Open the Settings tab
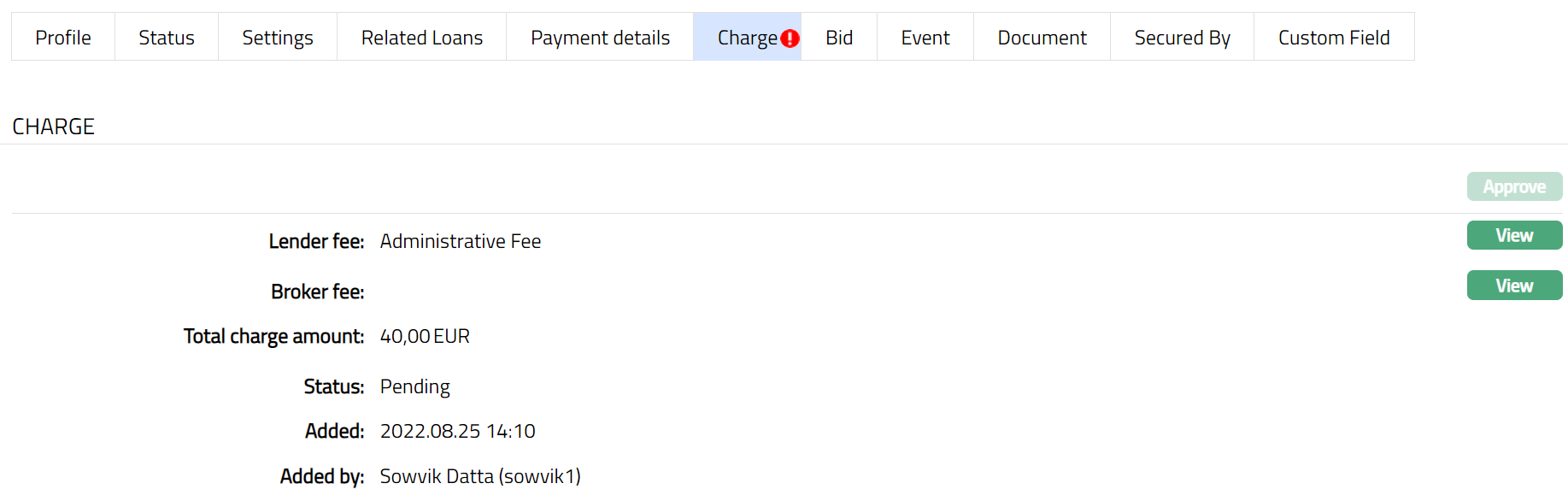The width and height of the screenshot is (1568, 501). point(278,38)
